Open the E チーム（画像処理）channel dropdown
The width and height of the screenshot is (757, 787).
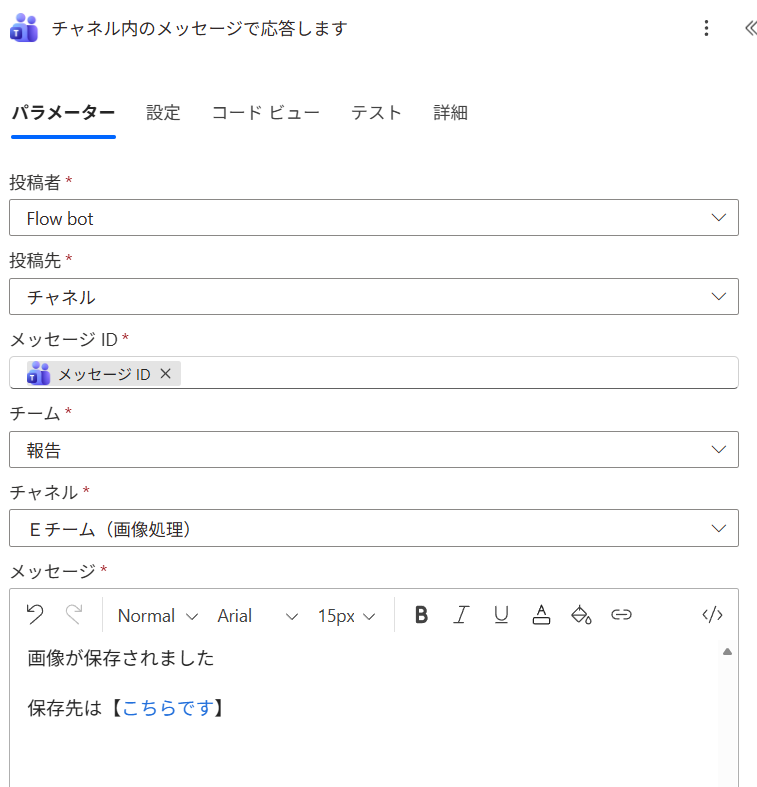(x=373, y=528)
